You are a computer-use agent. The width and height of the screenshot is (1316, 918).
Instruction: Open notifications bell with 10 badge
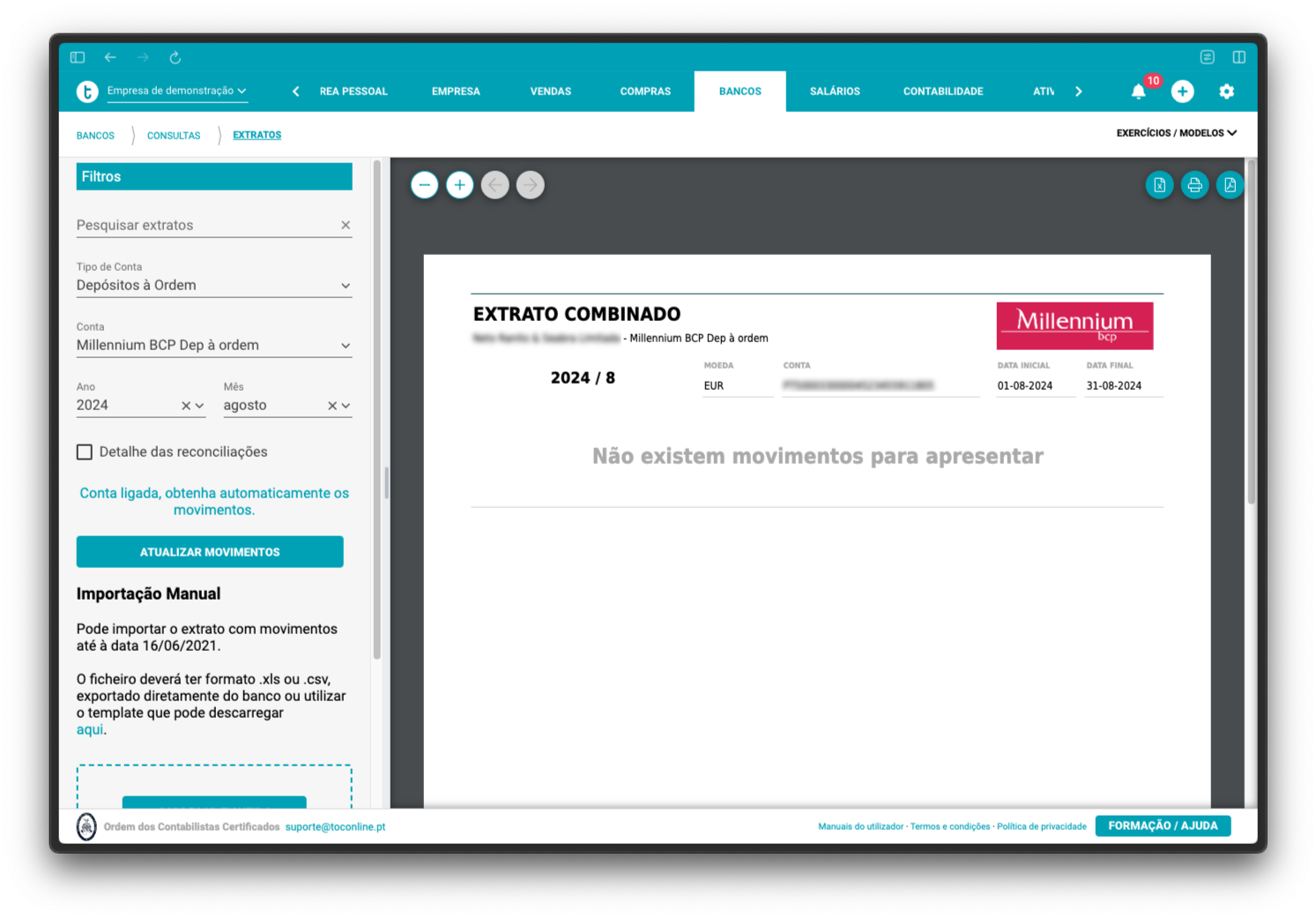pos(1139,92)
